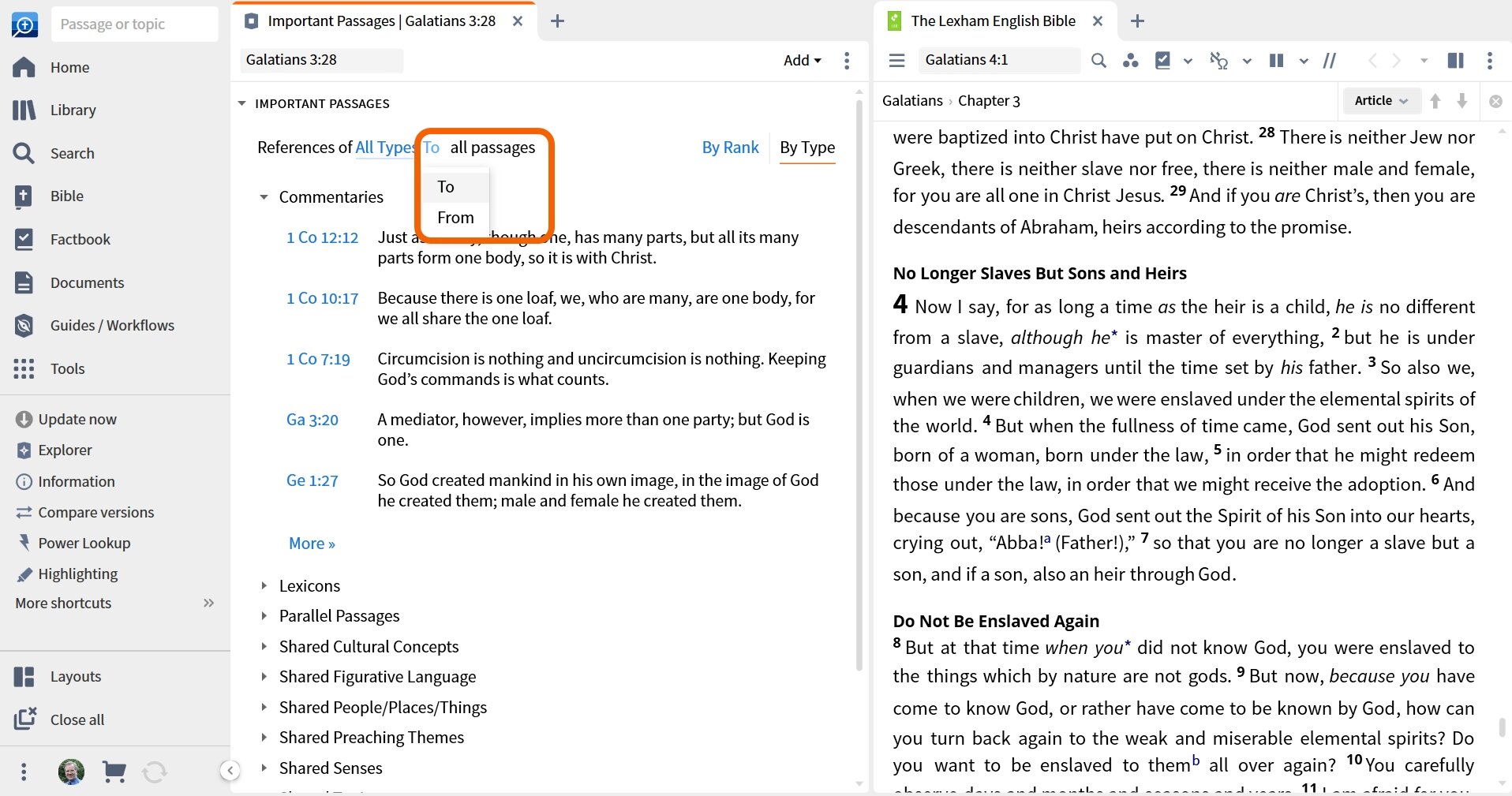This screenshot has width=1512, height=796.
Task: Expand the Shared Senses group
Action: pos(264,768)
